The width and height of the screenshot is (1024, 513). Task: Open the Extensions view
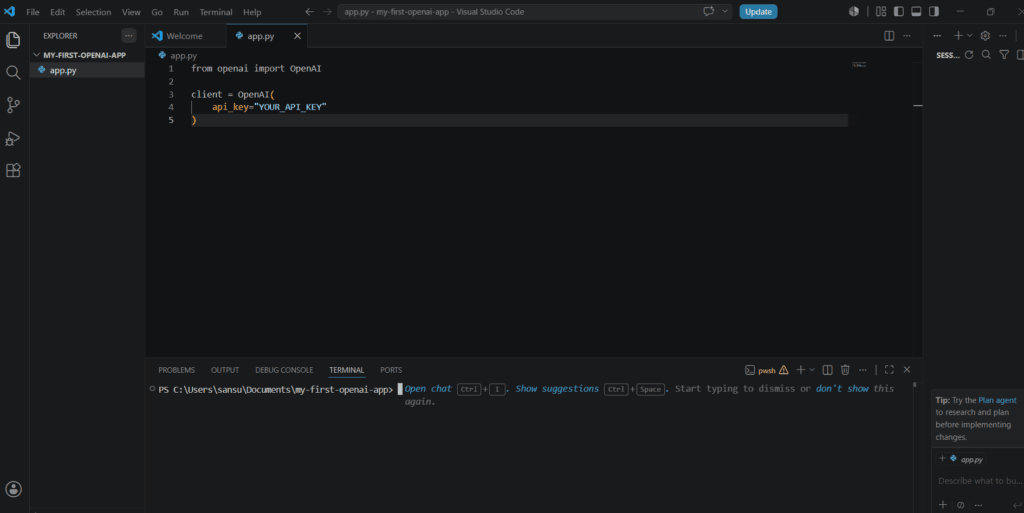tap(13, 170)
